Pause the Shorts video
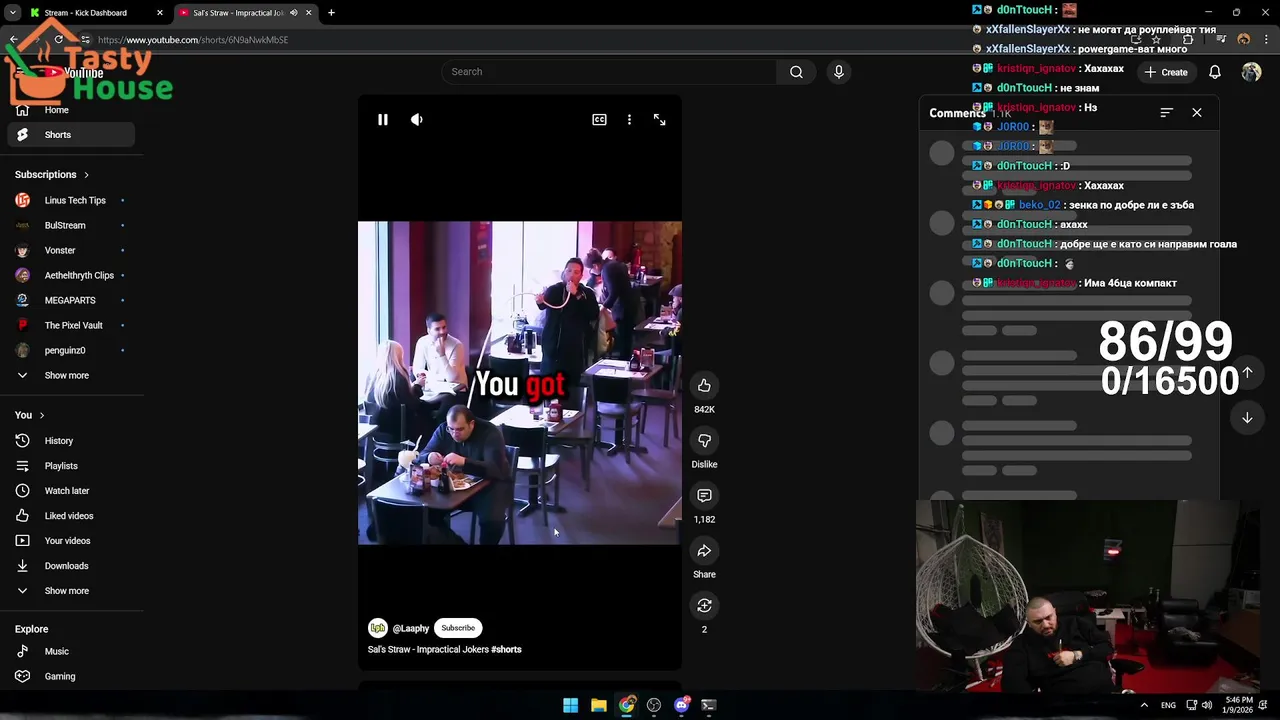This screenshot has width=1280, height=720. [x=382, y=119]
